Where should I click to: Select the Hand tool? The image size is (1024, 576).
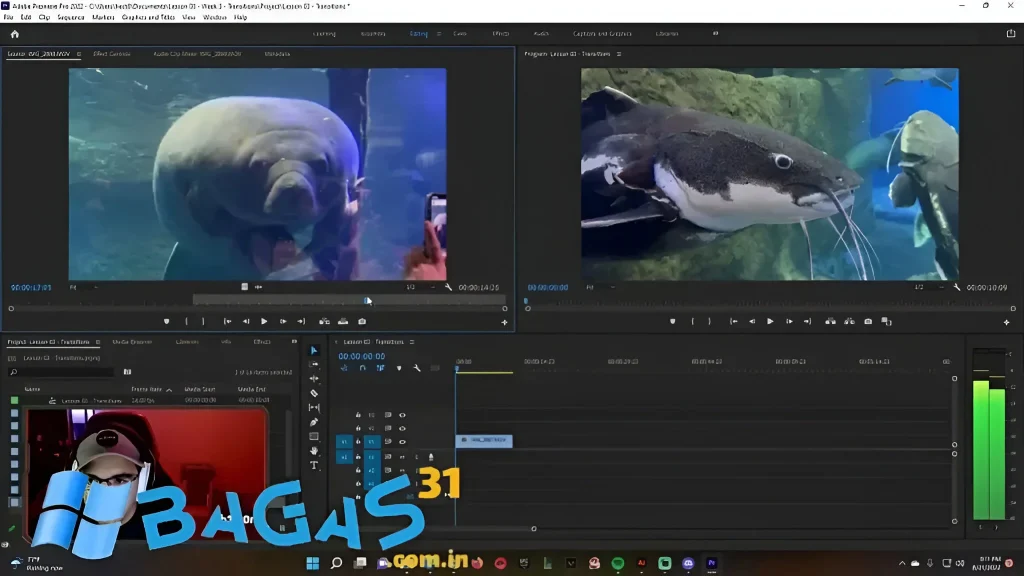tap(314, 451)
